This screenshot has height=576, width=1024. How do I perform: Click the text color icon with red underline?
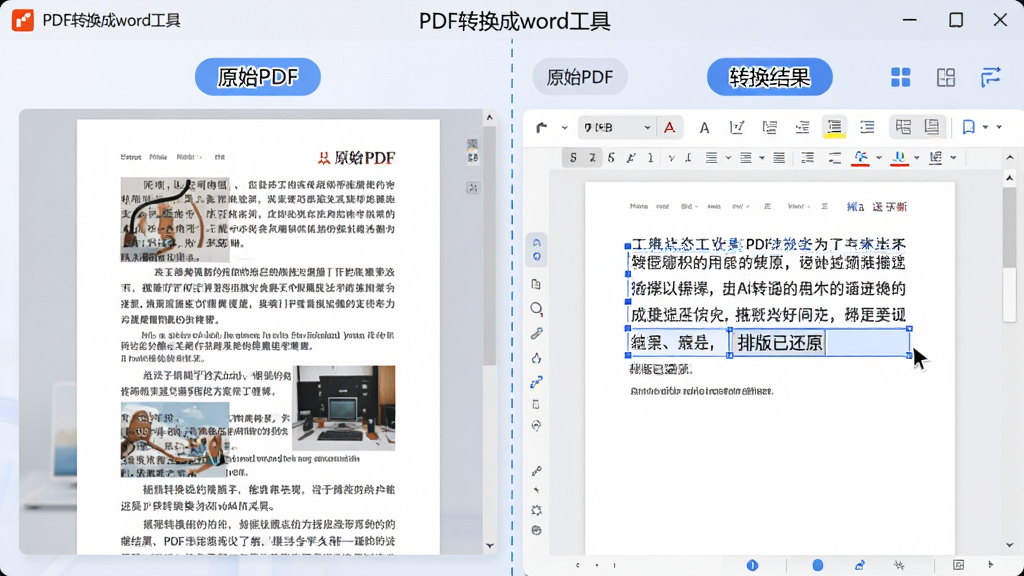coord(861,157)
